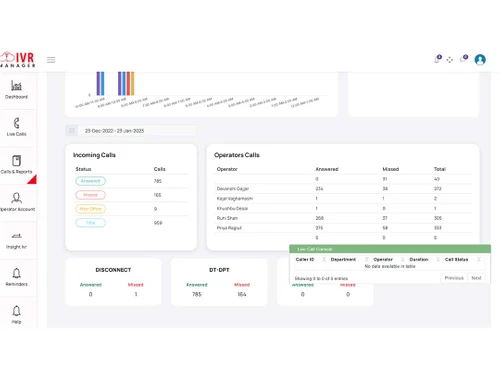Click the Incoming Calls card title

click(94, 155)
